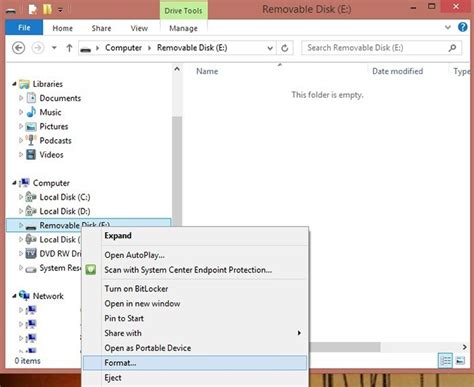Screen dimensions: 474x387
Task: Collapse the ribbon with the chevron
Action: coord(448,27)
